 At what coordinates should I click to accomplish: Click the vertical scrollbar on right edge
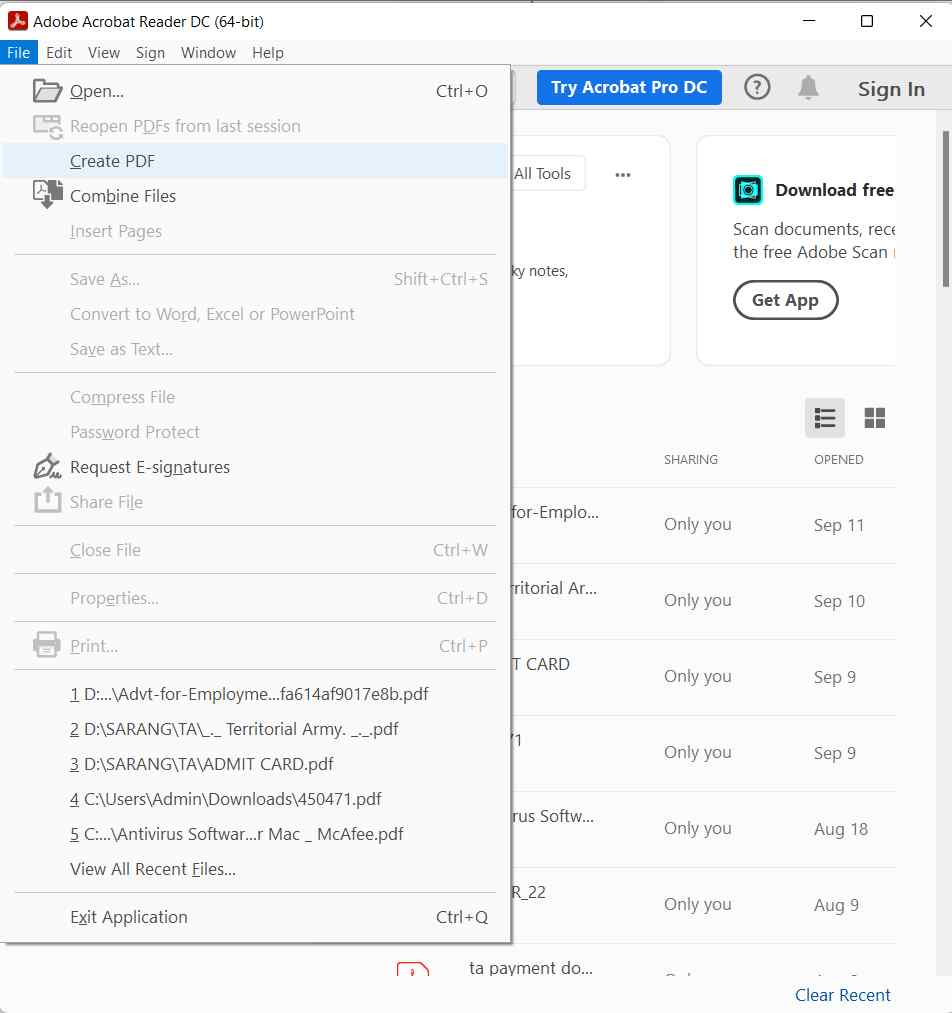946,208
